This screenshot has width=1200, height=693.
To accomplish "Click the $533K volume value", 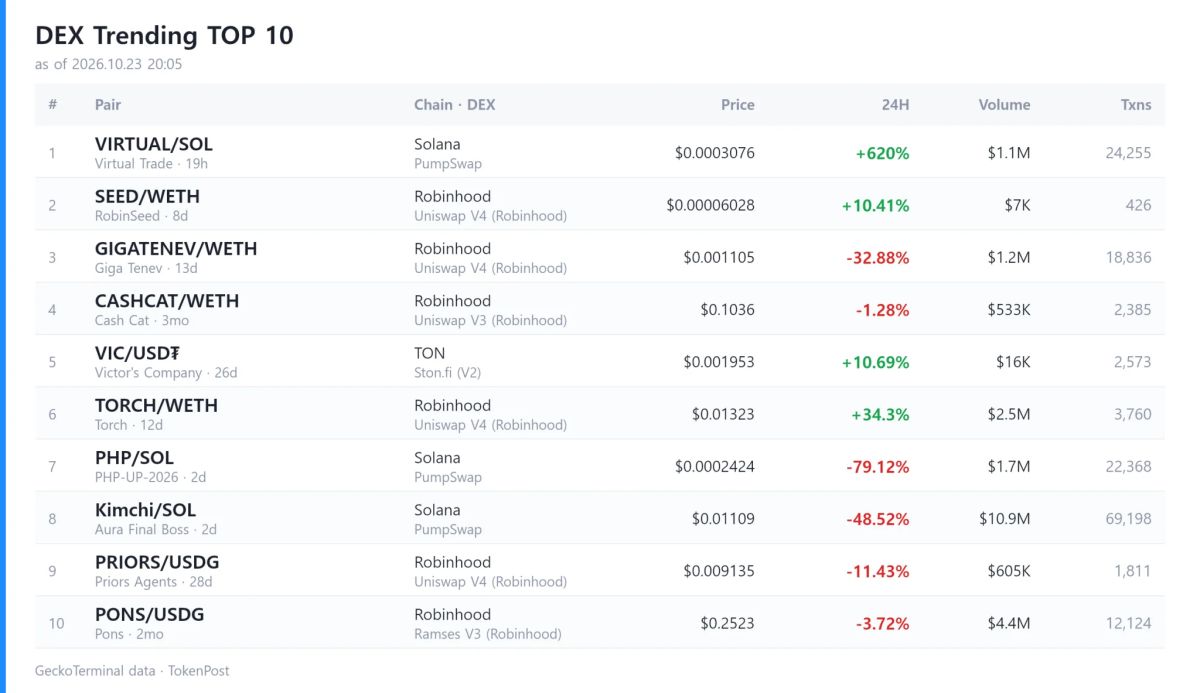I will [1008, 310].
